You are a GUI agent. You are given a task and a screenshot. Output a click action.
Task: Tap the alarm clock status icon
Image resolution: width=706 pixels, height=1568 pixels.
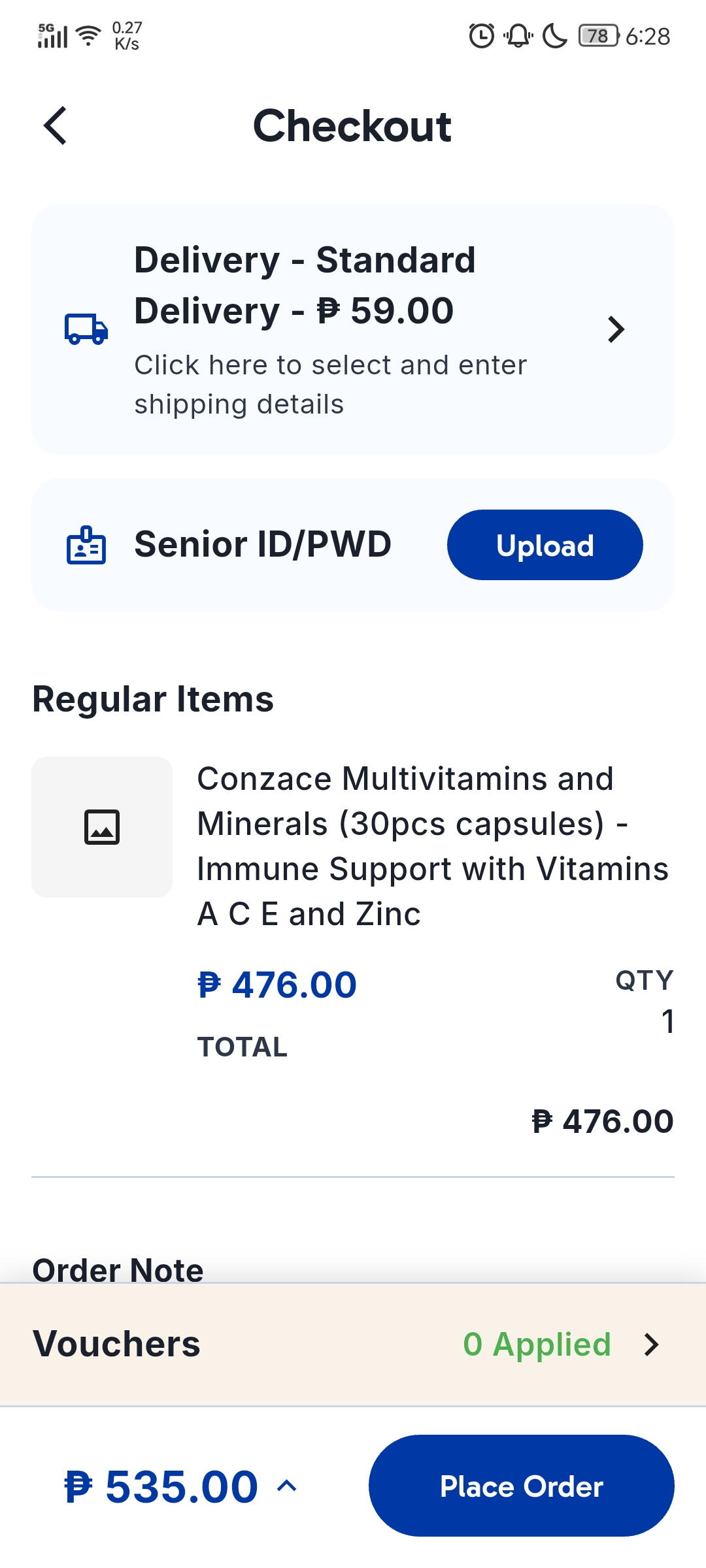click(482, 36)
